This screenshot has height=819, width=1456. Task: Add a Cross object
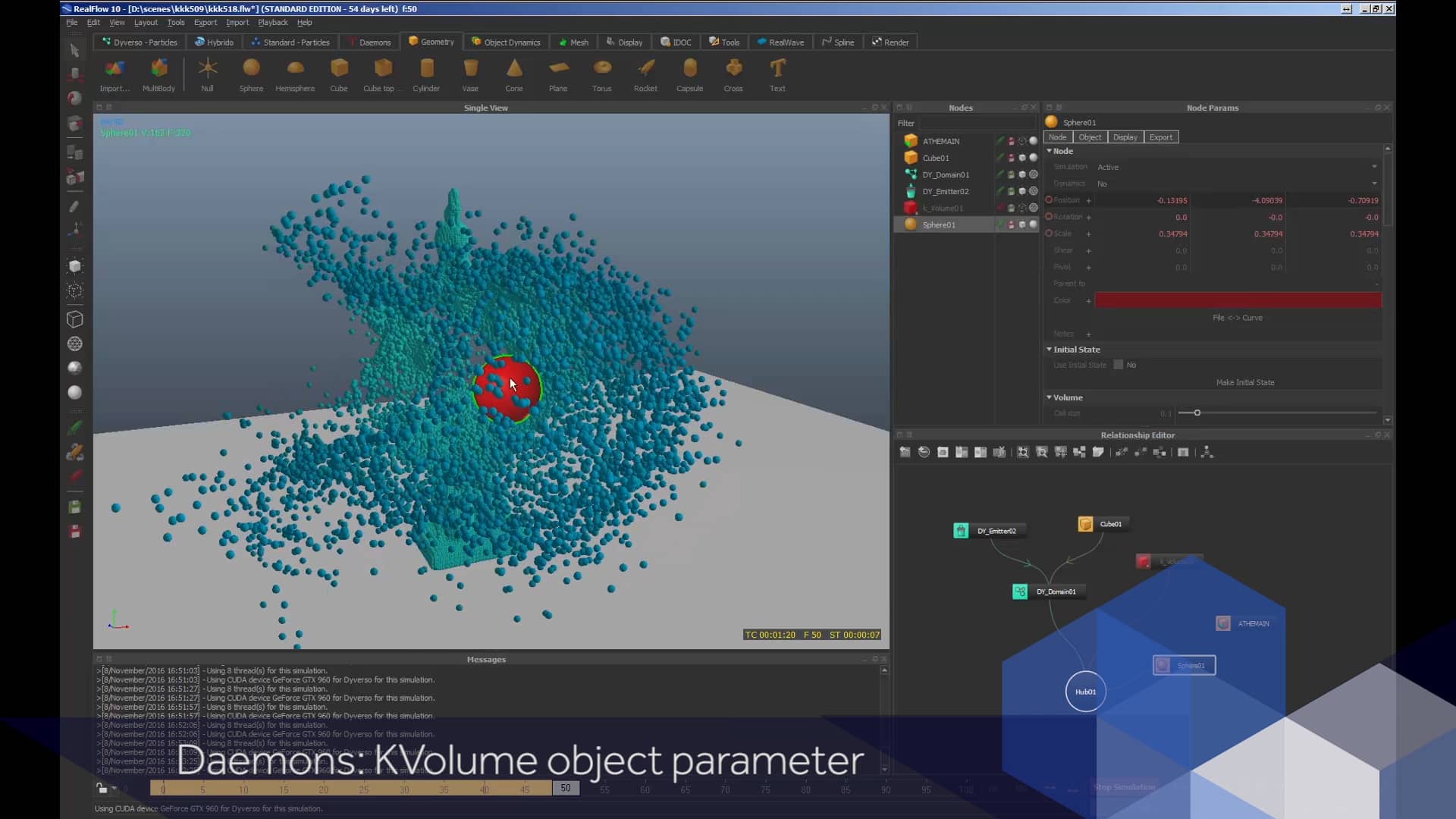click(733, 75)
